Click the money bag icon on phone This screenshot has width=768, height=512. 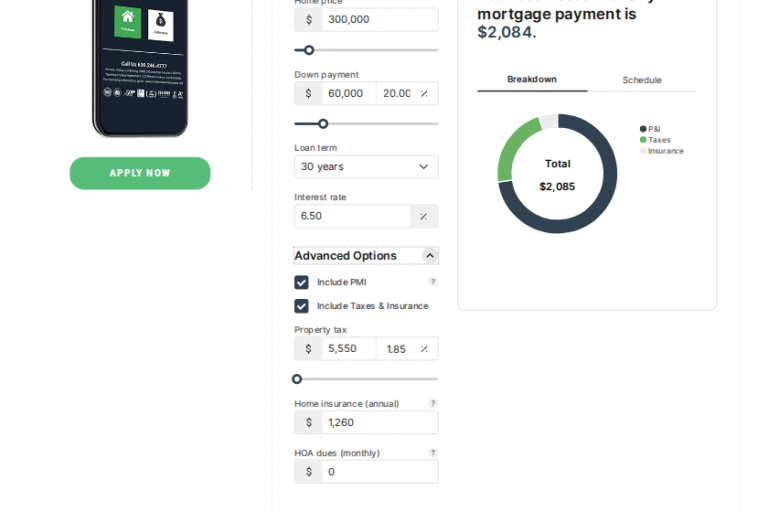[160, 23]
